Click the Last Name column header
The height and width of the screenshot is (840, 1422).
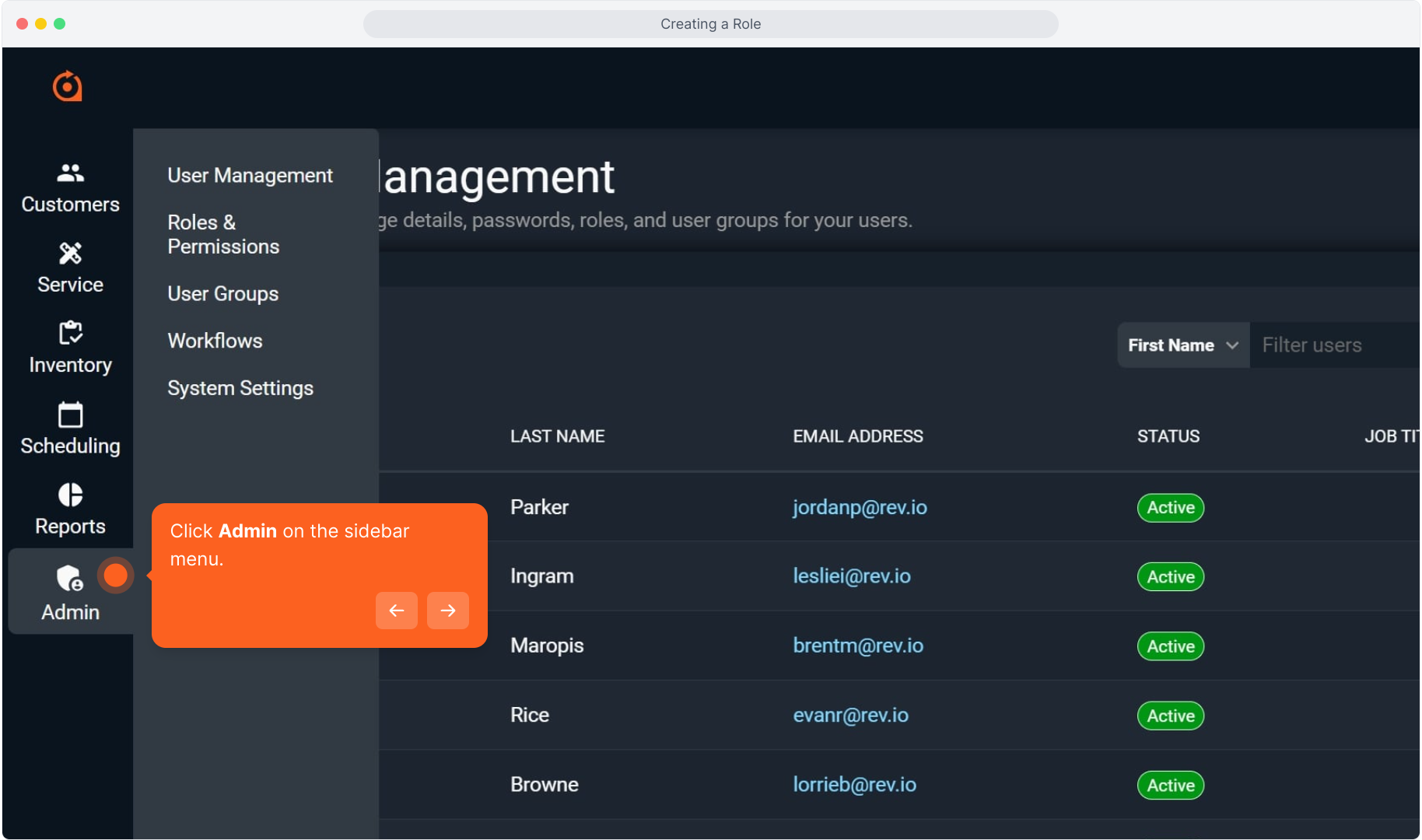pyautogui.click(x=557, y=436)
